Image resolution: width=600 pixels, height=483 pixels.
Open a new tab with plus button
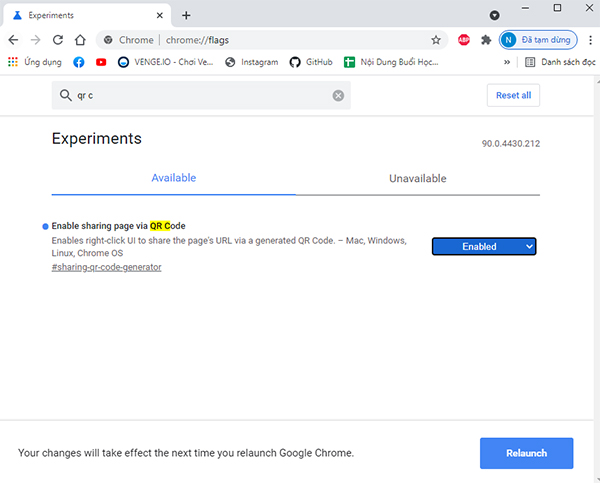point(186,15)
